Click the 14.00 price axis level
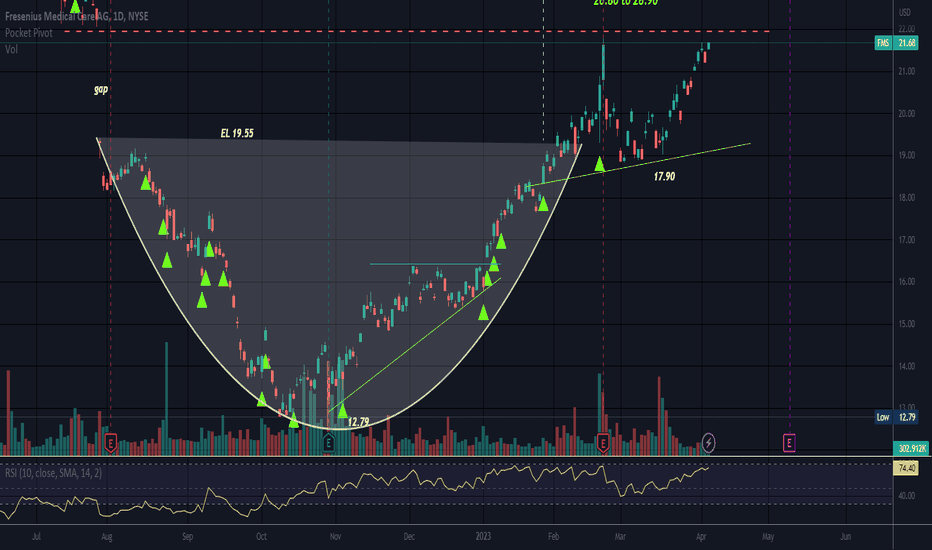Viewport: 932px width, 550px height. (906, 366)
